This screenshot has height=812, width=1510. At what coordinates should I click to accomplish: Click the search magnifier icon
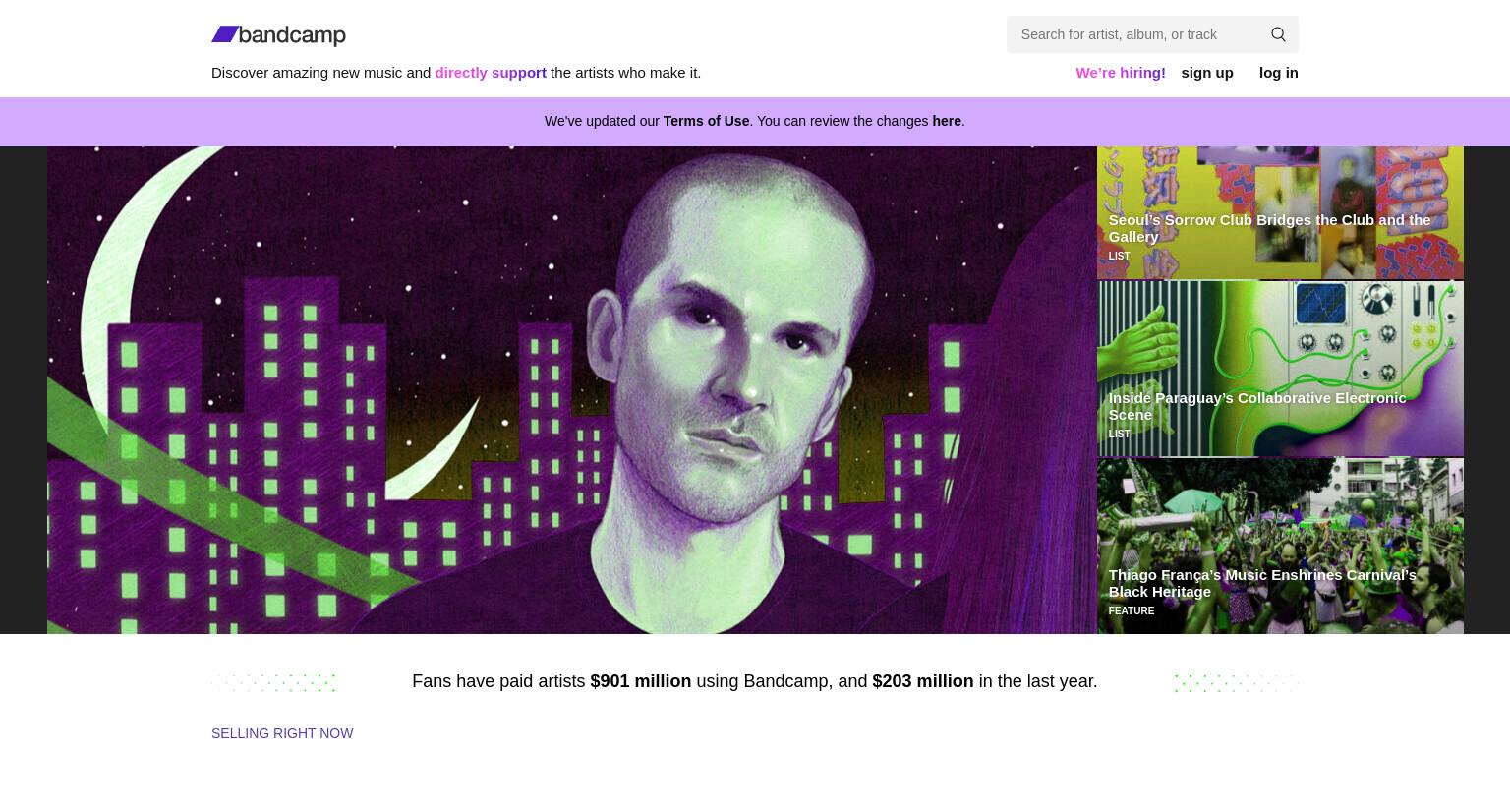[x=1278, y=34]
